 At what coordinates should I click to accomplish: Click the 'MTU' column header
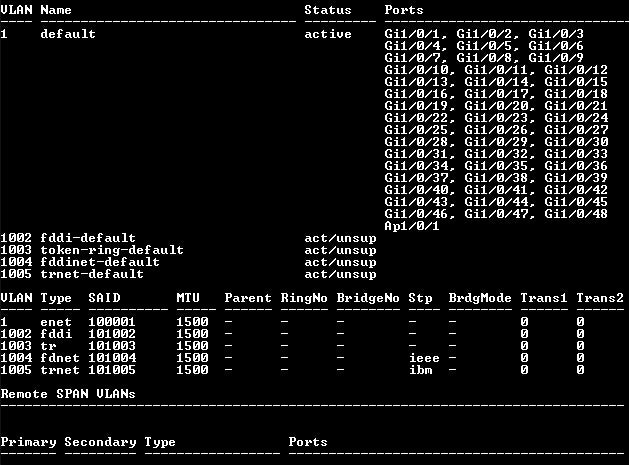pyautogui.click(x=188, y=298)
